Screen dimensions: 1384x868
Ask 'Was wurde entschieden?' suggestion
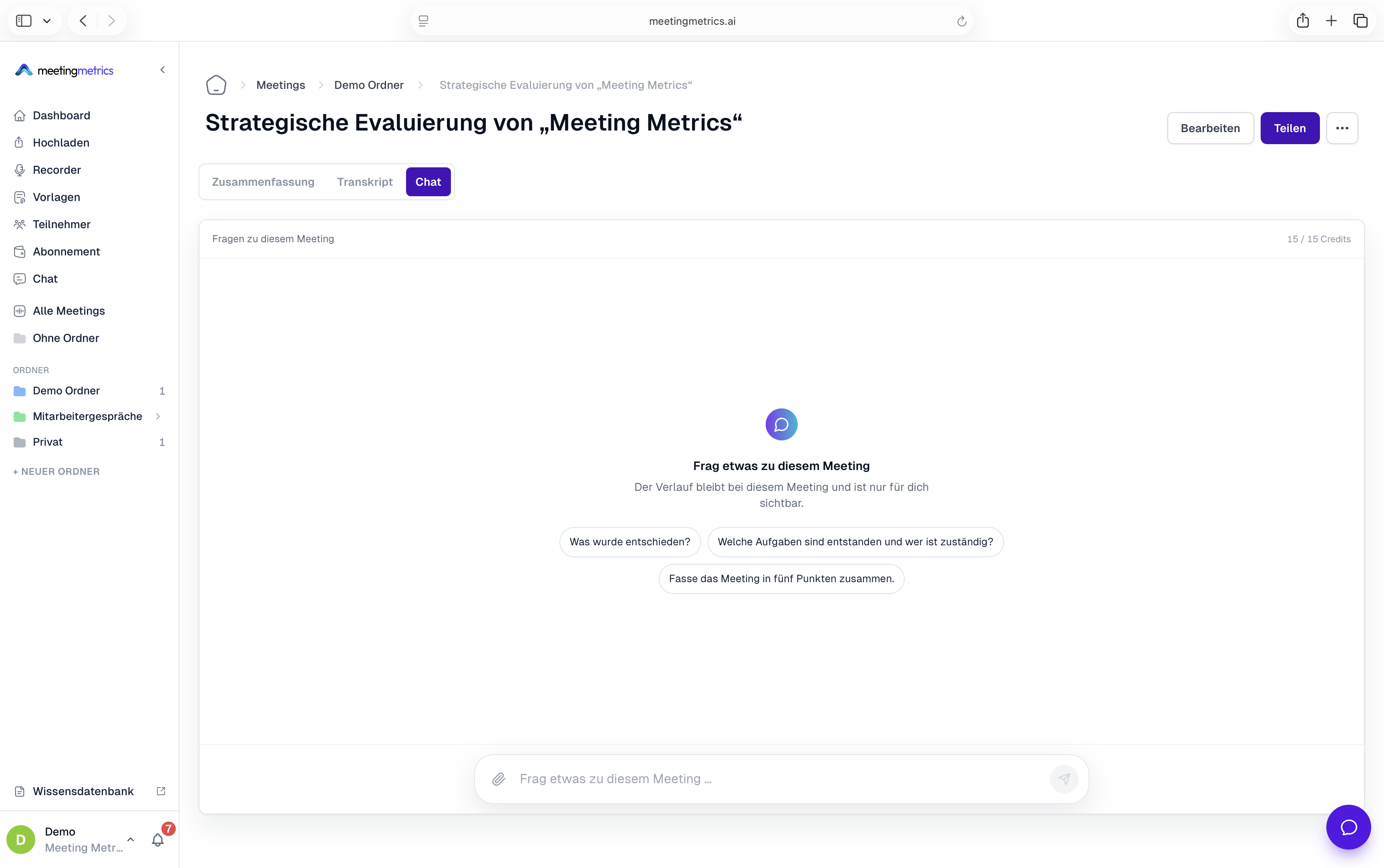[630, 542]
